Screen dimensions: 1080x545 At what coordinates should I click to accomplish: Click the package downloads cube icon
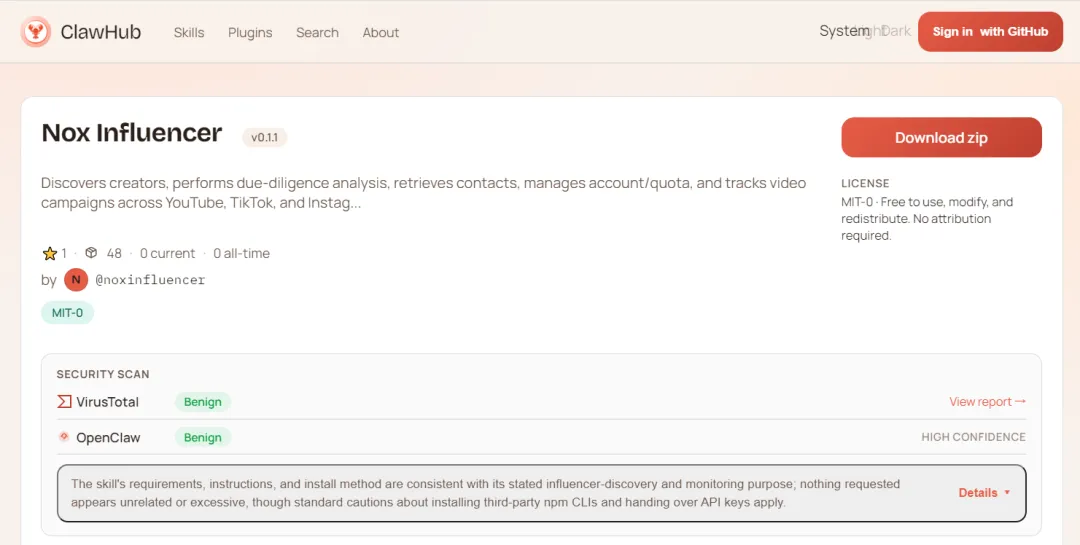[x=91, y=254]
